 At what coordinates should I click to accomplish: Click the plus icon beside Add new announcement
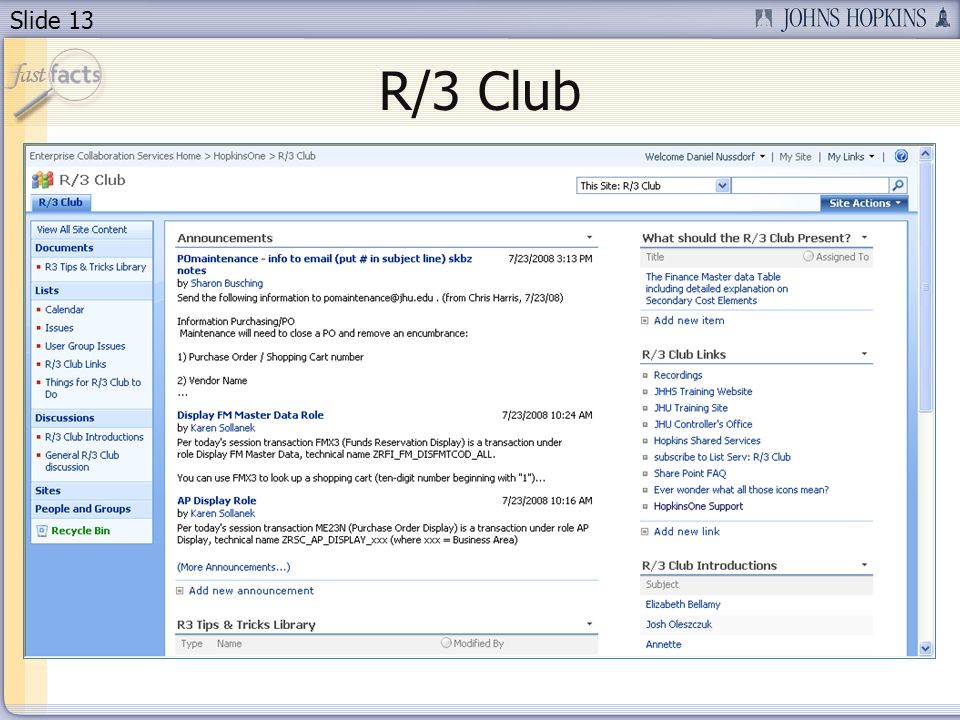tap(180, 591)
